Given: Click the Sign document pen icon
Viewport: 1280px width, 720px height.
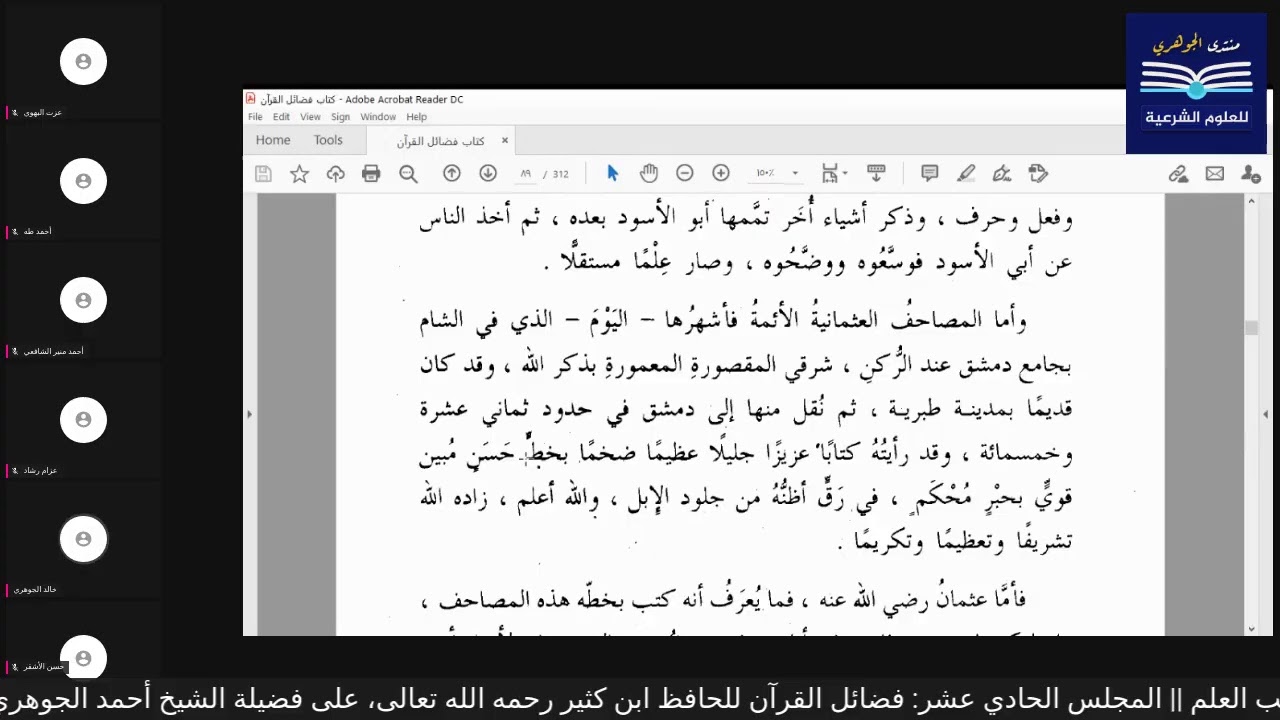Looking at the screenshot, I should (1002, 173).
